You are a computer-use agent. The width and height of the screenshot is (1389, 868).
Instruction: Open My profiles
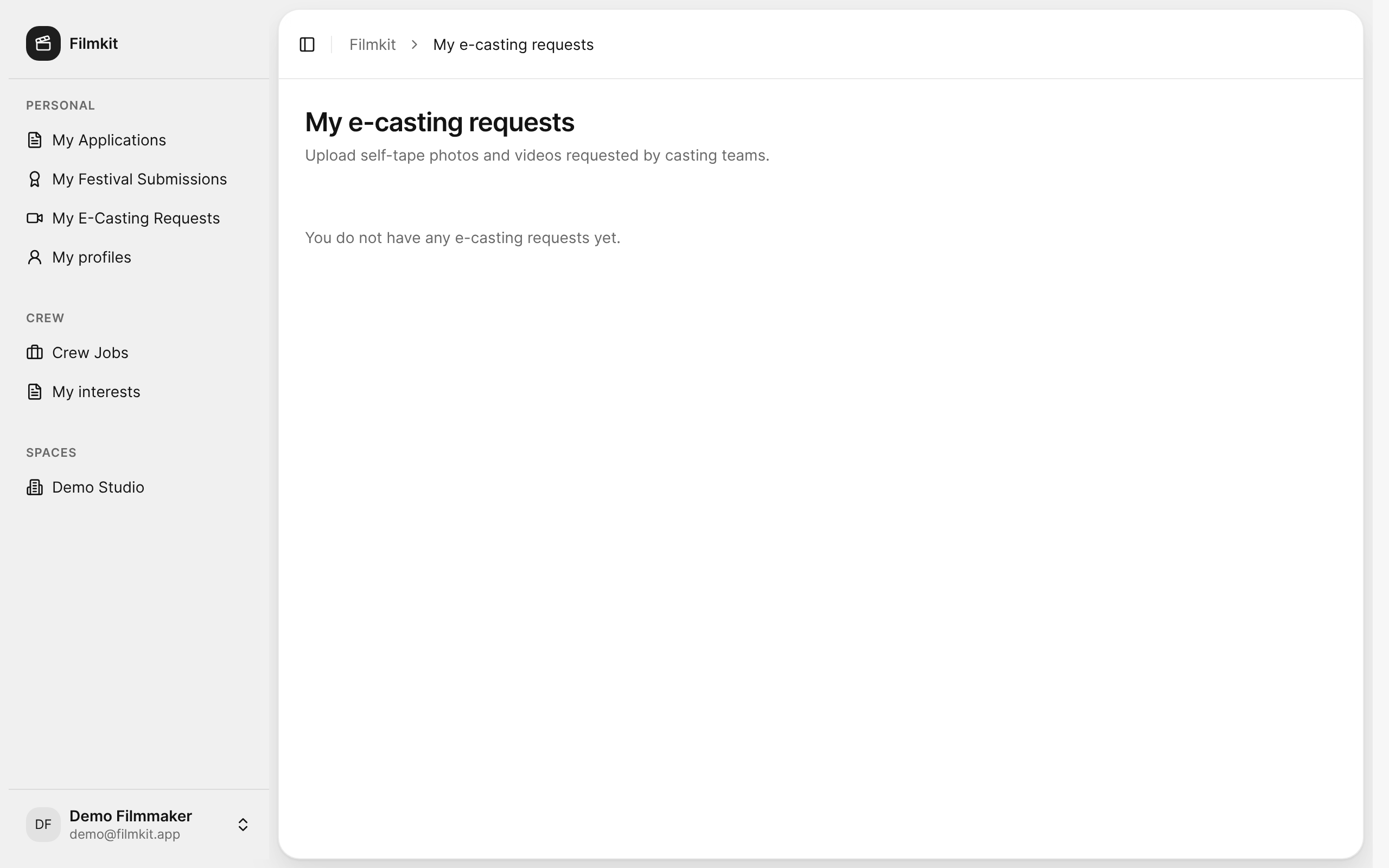coord(138,257)
